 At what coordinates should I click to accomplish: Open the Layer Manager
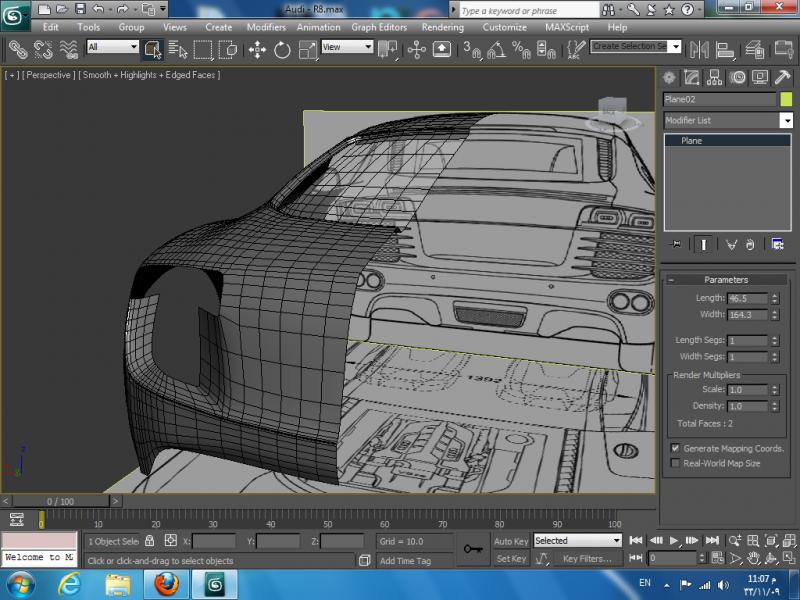pyautogui.click(x=754, y=49)
